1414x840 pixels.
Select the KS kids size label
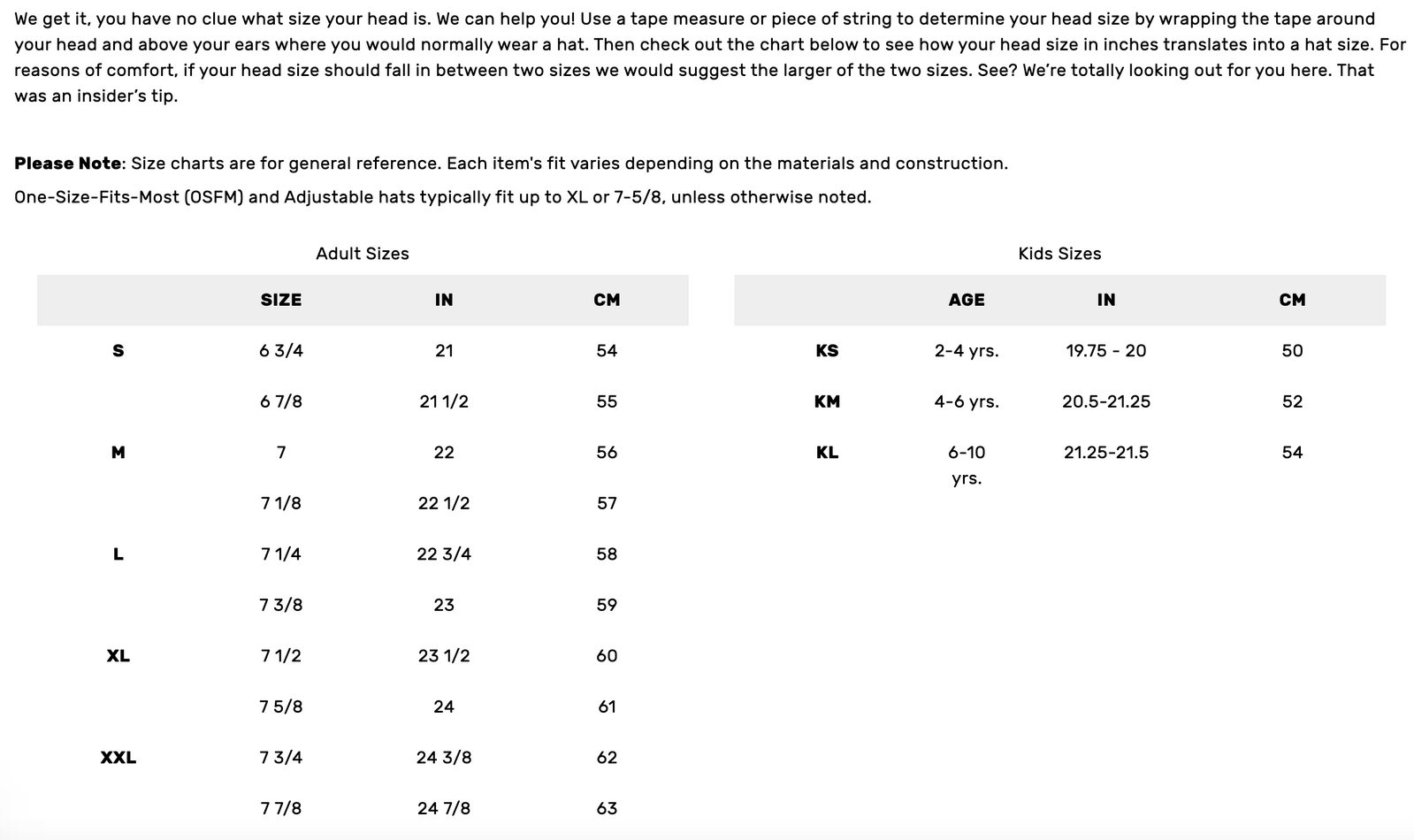click(827, 351)
